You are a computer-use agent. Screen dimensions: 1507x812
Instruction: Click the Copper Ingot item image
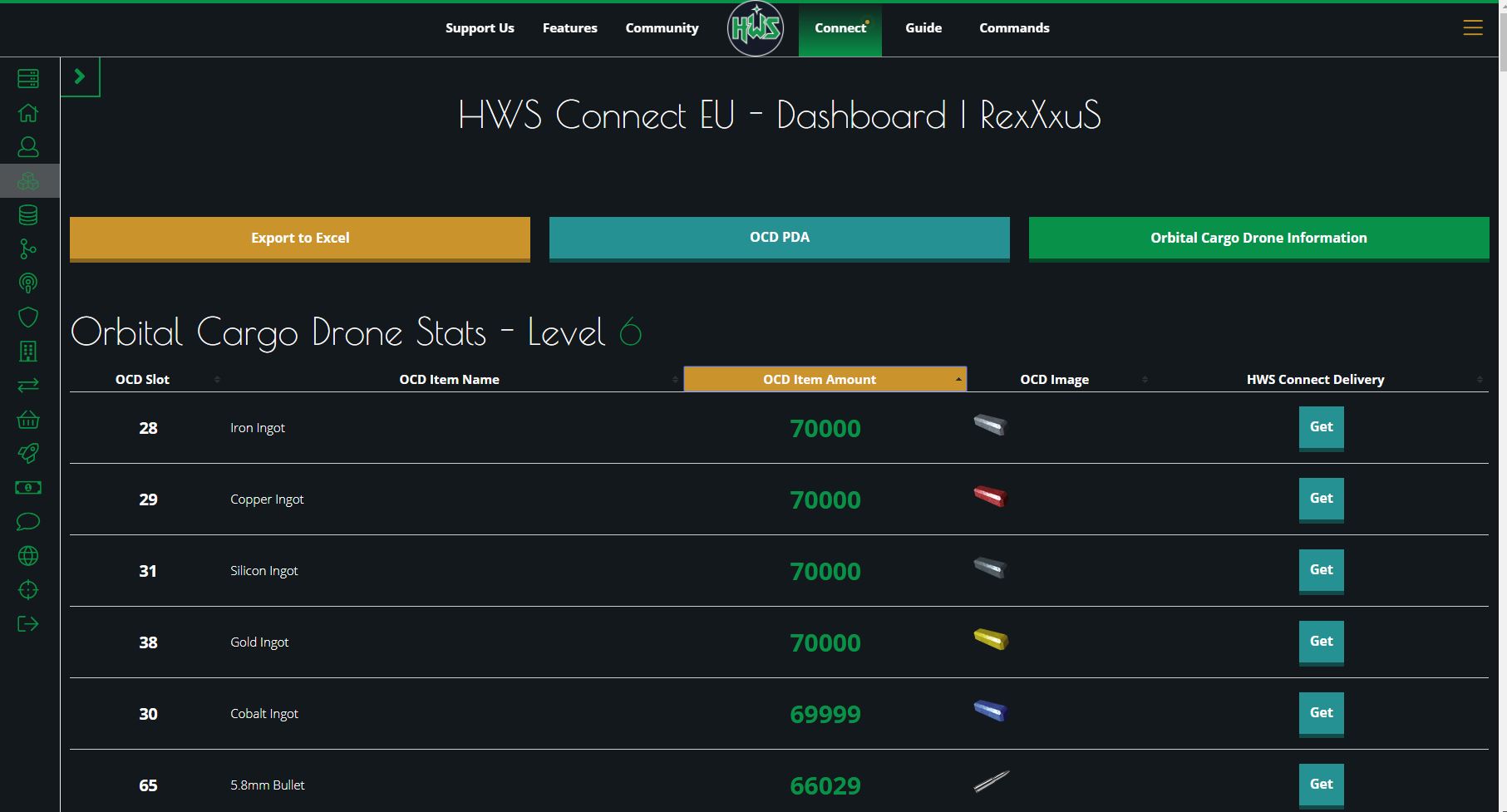pos(990,497)
